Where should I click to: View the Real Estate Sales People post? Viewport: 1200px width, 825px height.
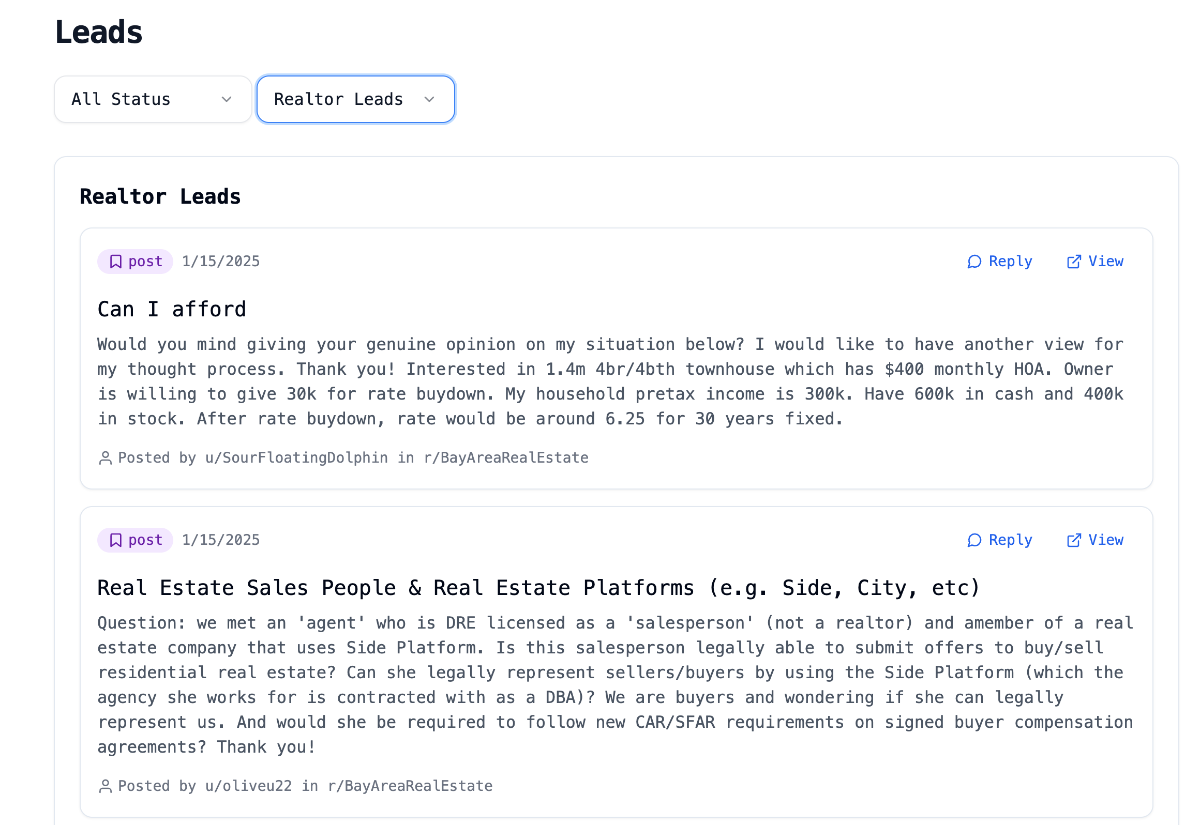pyautogui.click(x=1095, y=540)
